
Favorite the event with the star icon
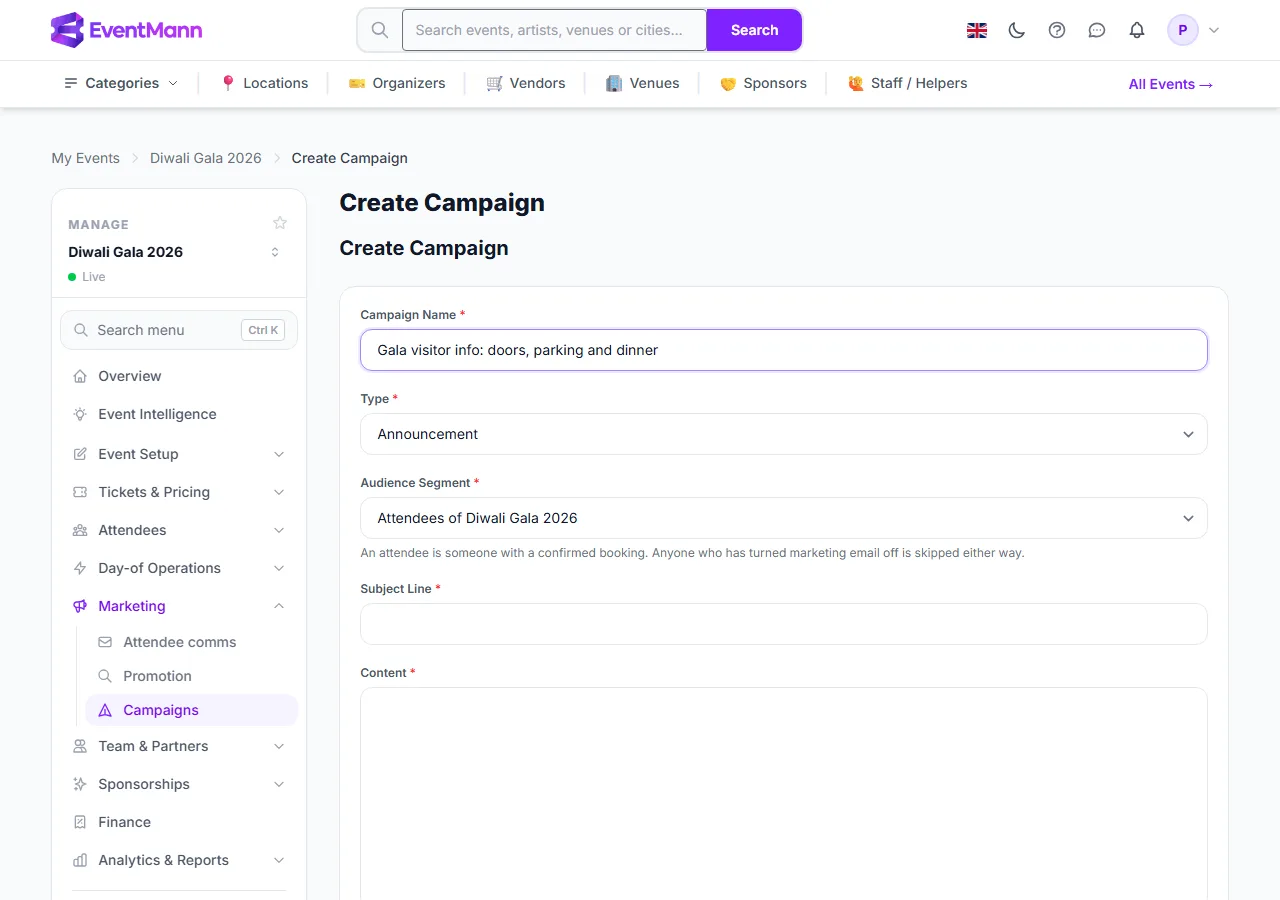coord(280,223)
